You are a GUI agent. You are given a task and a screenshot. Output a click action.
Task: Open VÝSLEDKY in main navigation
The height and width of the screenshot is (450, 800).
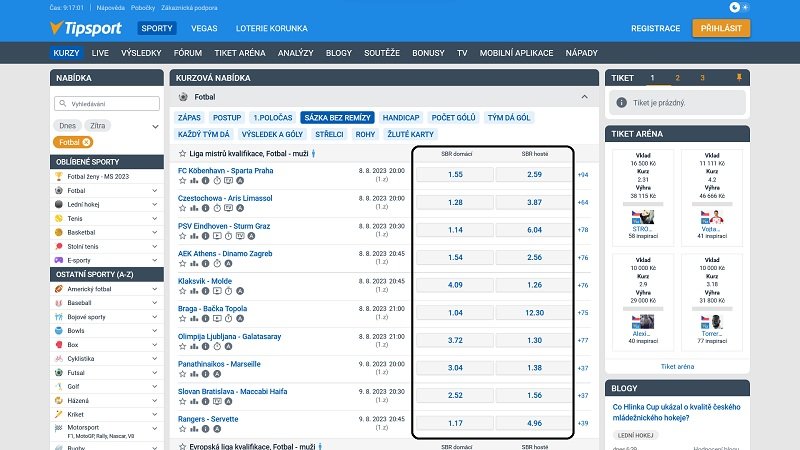141,53
